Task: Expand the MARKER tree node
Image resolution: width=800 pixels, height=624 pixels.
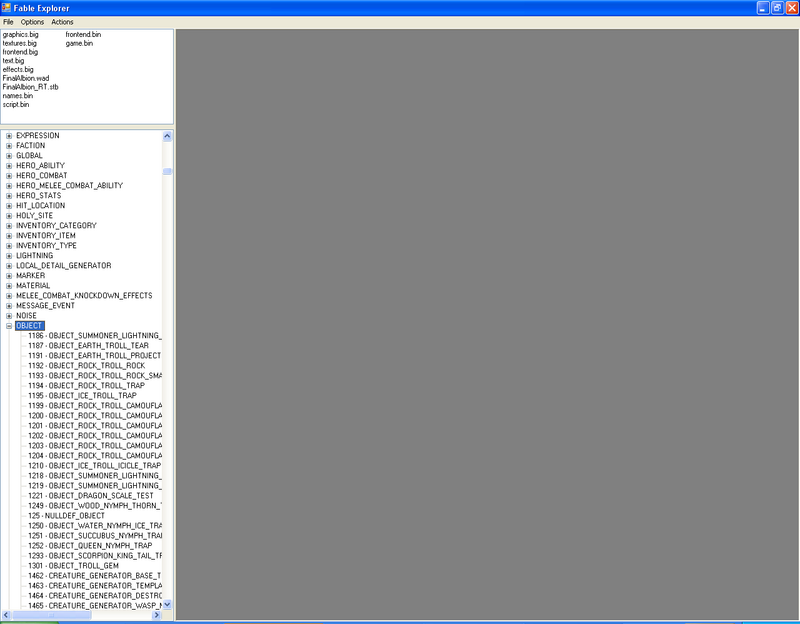Action: pyautogui.click(x=9, y=276)
